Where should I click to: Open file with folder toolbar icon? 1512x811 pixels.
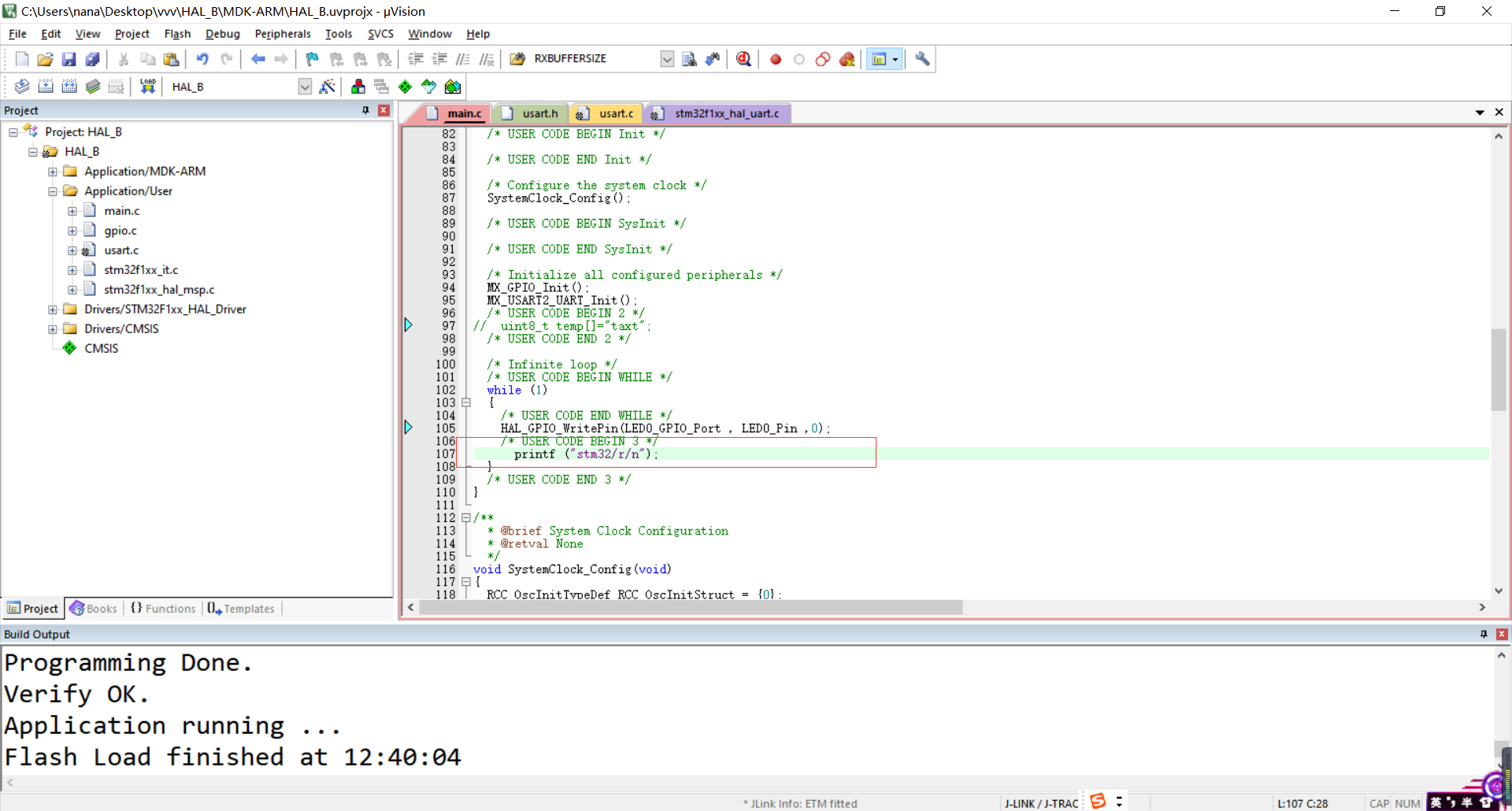click(45, 59)
